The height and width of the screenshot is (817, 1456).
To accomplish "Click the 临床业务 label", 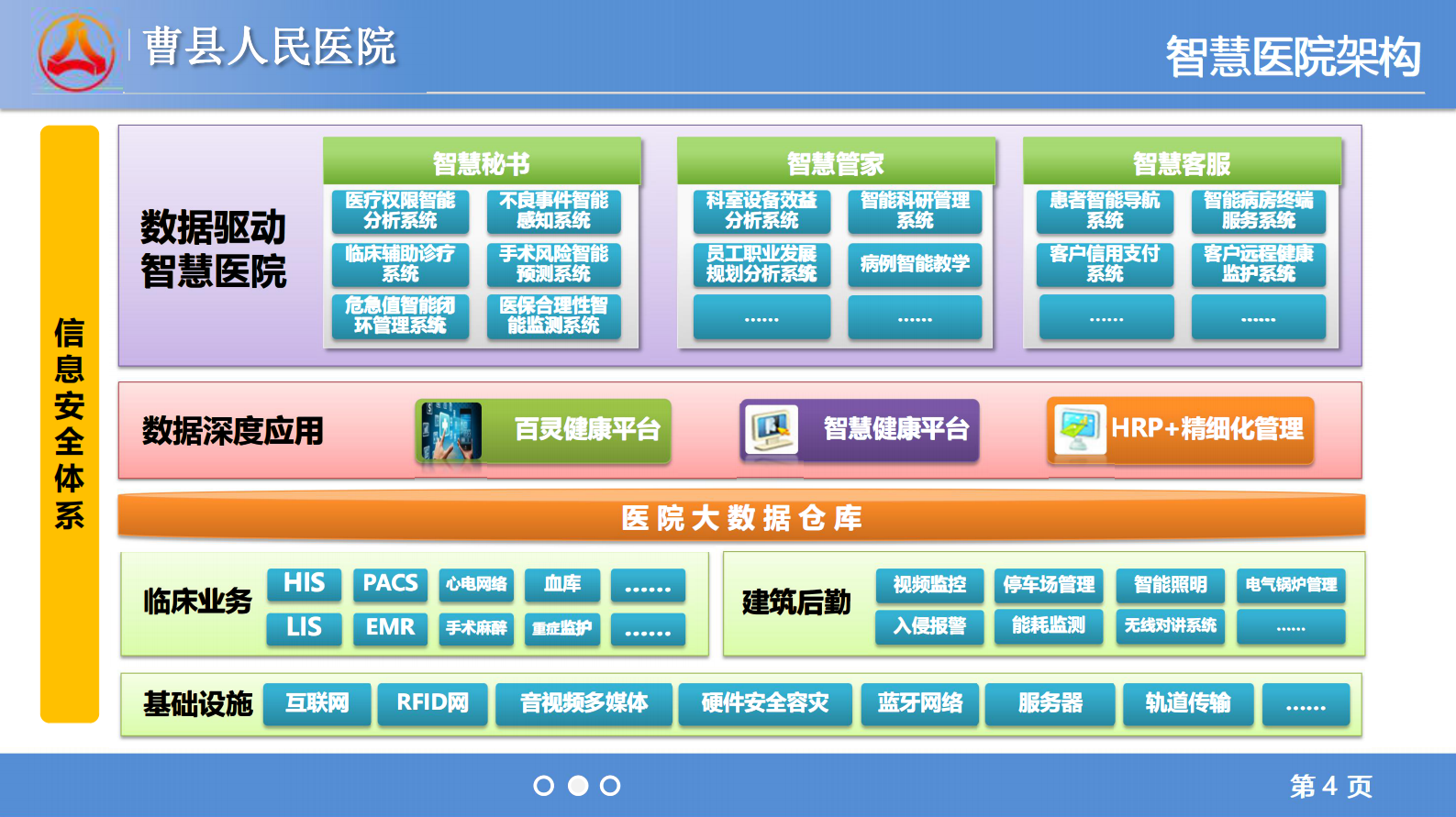I will [x=197, y=602].
